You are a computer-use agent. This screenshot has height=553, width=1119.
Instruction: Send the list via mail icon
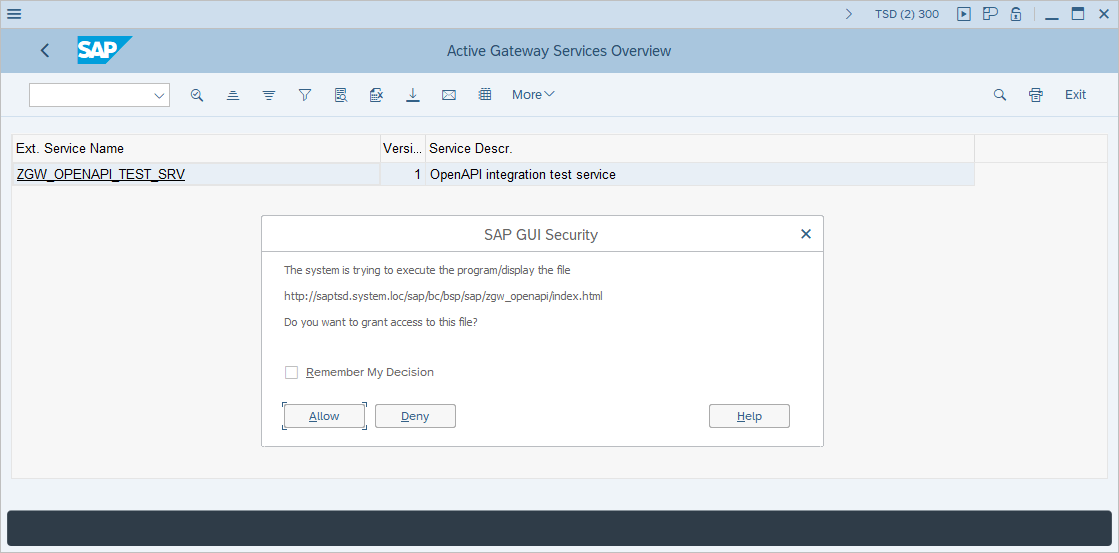click(x=449, y=95)
